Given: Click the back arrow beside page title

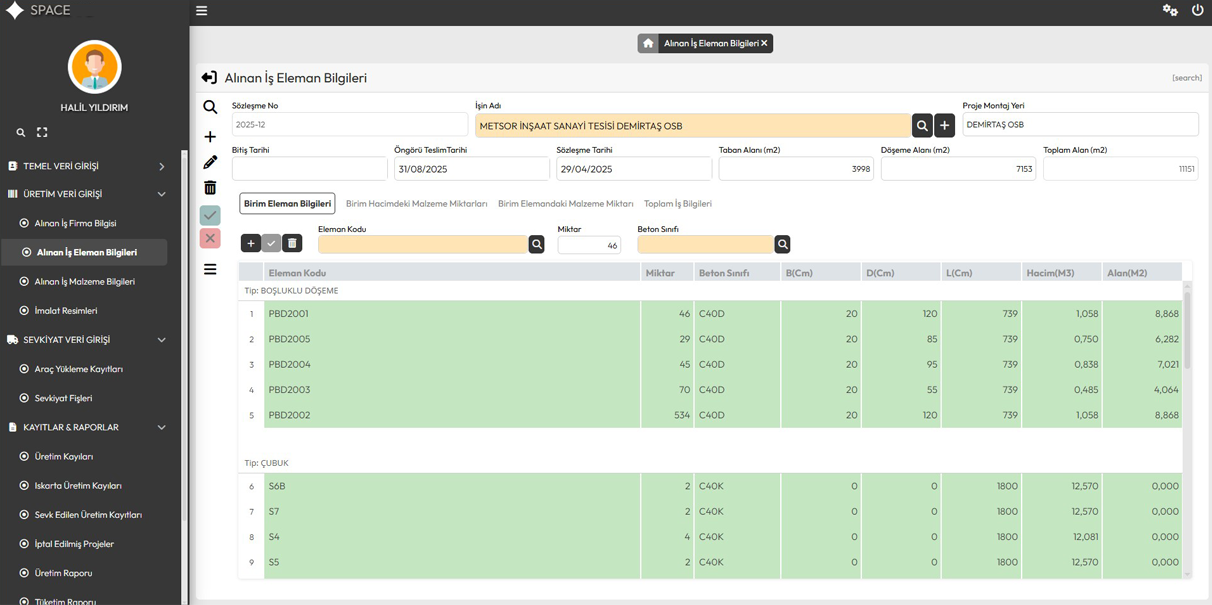Looking at the screenshot, I should (209, 78).
